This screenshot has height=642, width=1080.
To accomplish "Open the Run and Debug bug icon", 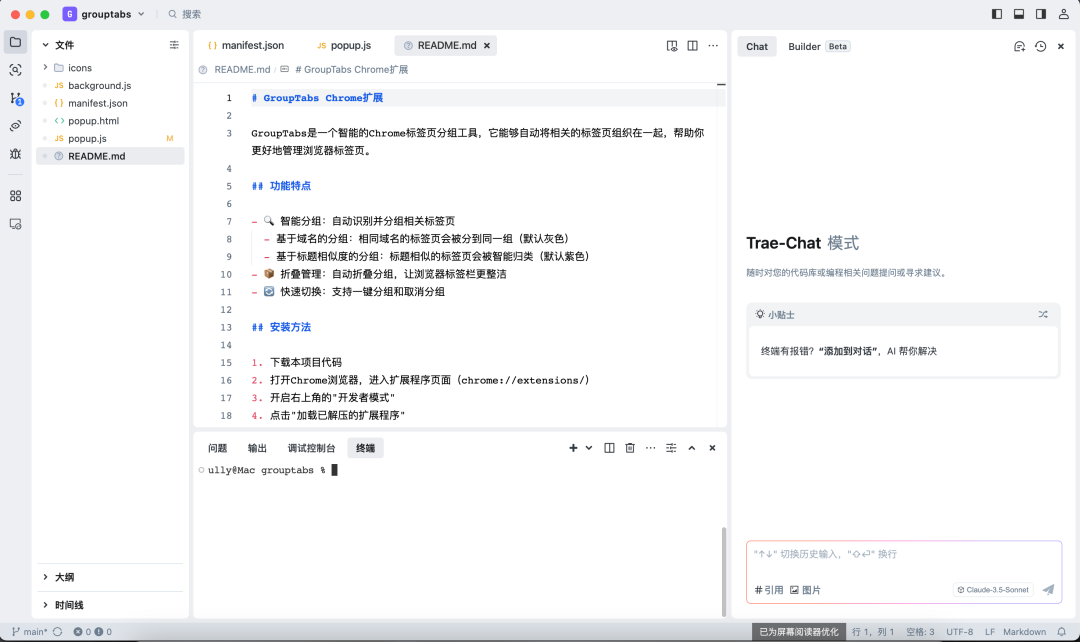I will [x=15, y=154].
